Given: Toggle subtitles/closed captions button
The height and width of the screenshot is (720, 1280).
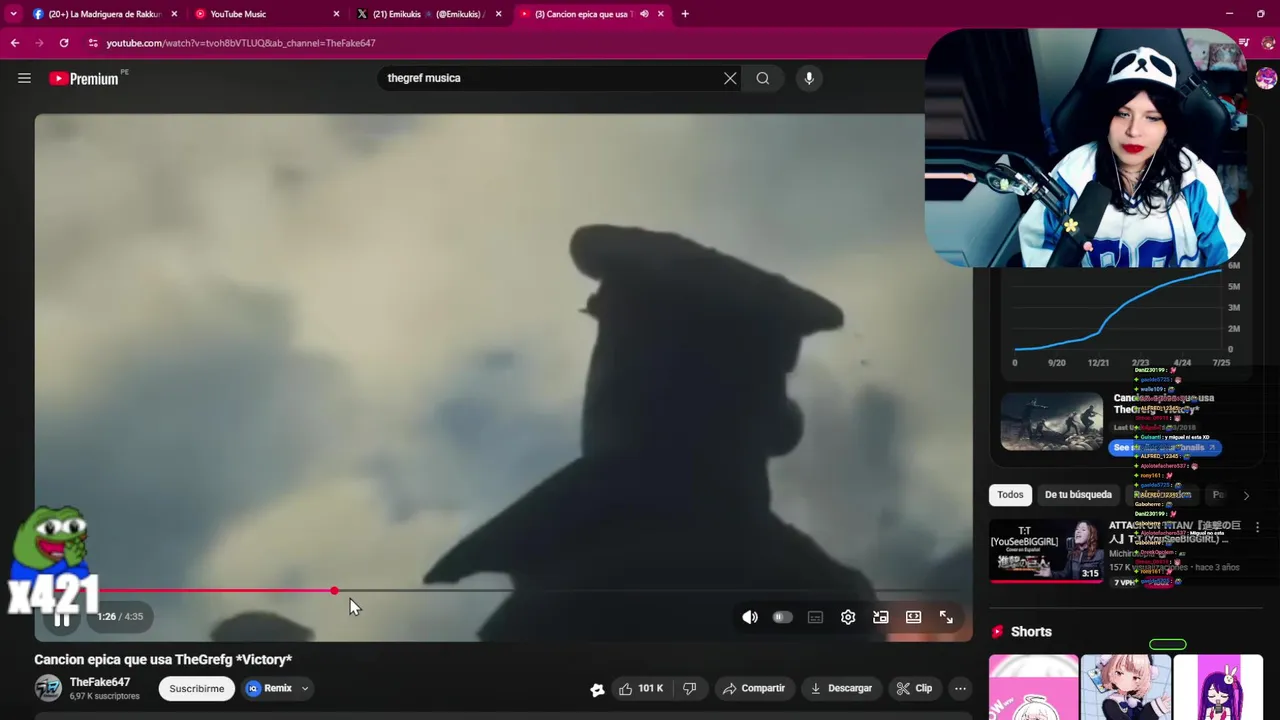Looking at the screenshot, I should [815, 617].
